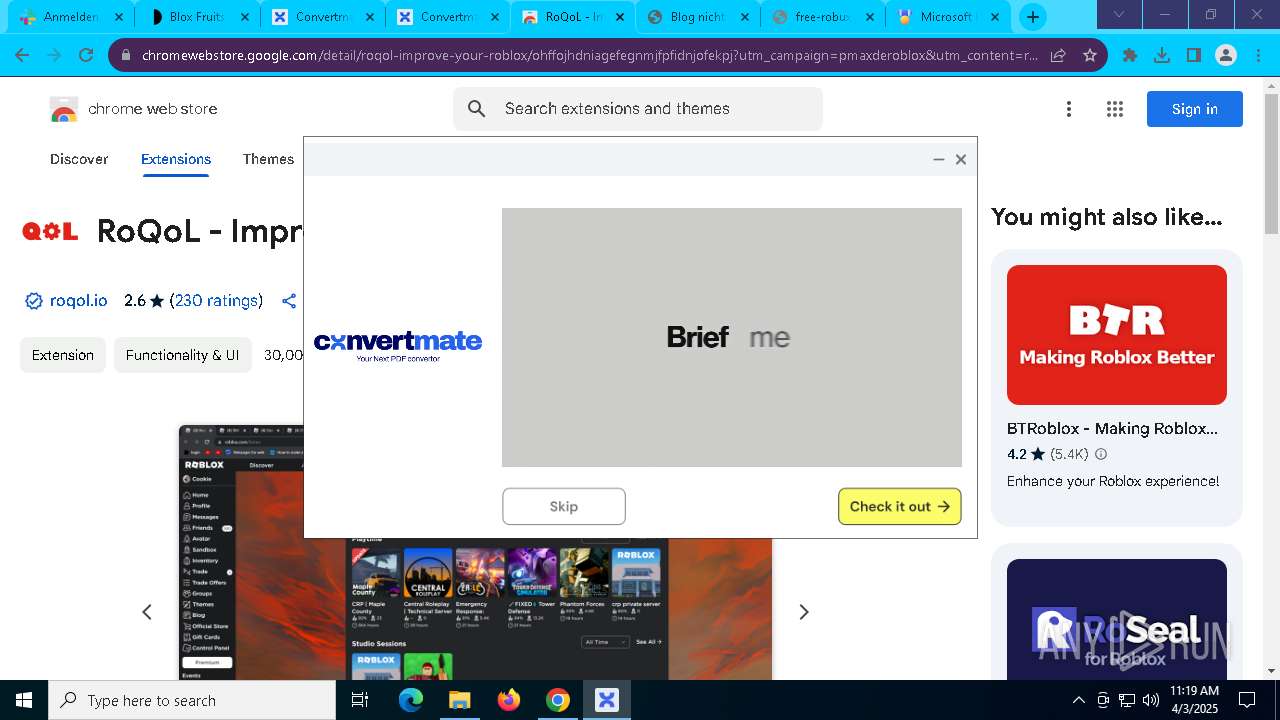The height and width of the screenshot is (720, 1280).
Task: Open the Chrome three-dot menu
Action: [1258, 55]
